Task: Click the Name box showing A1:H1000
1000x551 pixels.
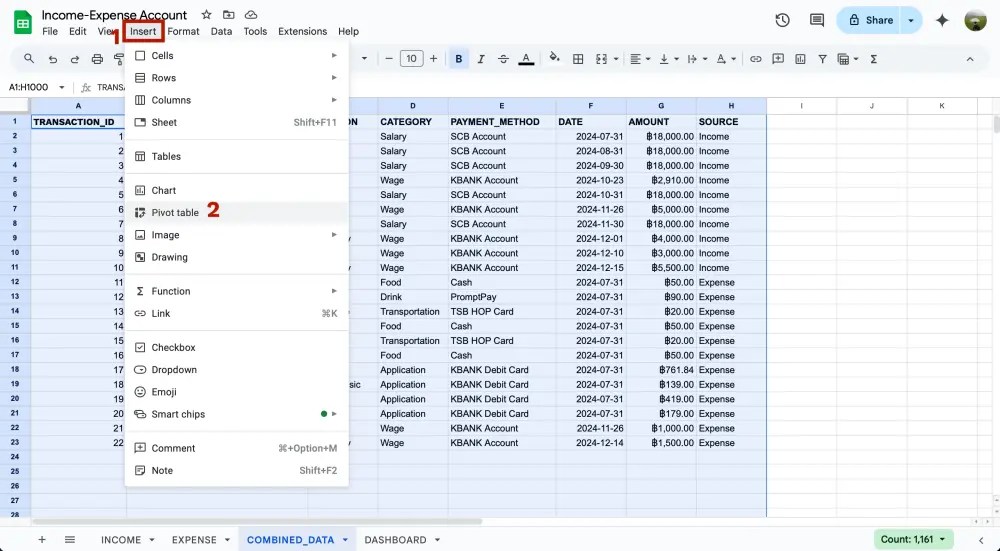Action: tap(32, 88)
